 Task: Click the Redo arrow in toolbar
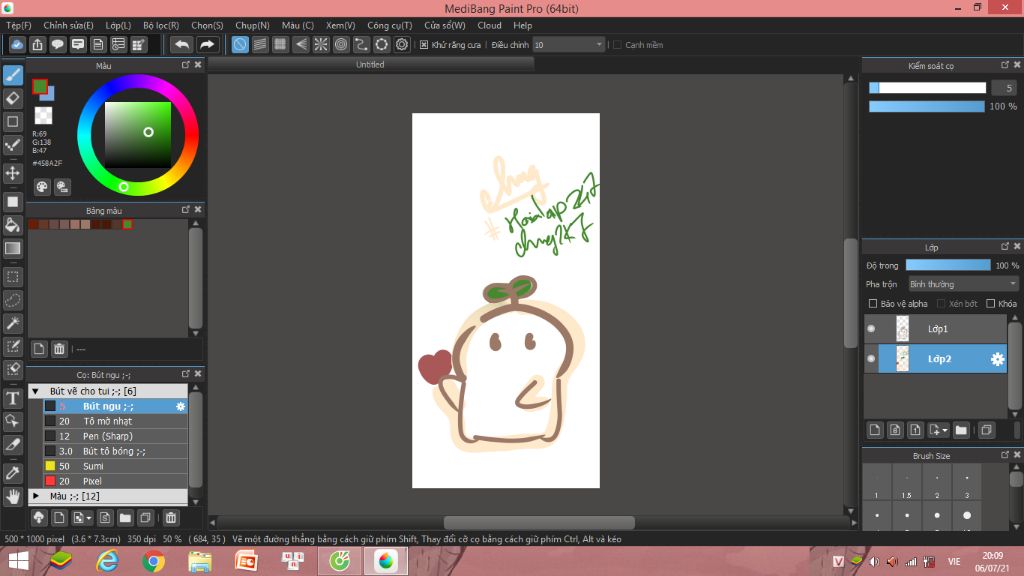click(206, 44)
